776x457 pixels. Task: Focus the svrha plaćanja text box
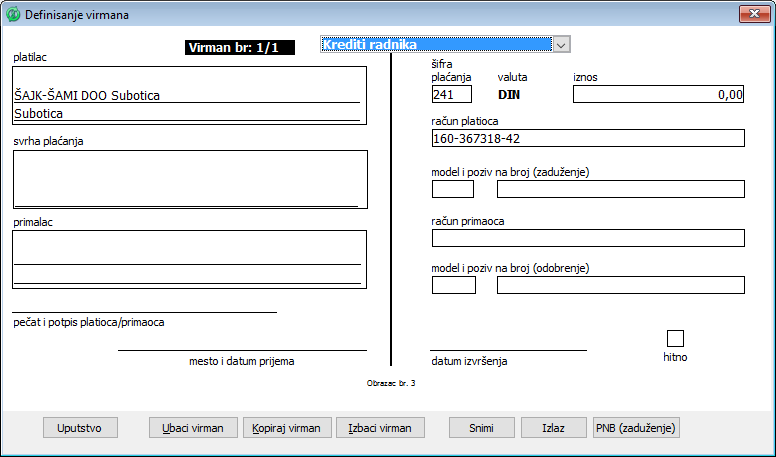click(190, 177)
